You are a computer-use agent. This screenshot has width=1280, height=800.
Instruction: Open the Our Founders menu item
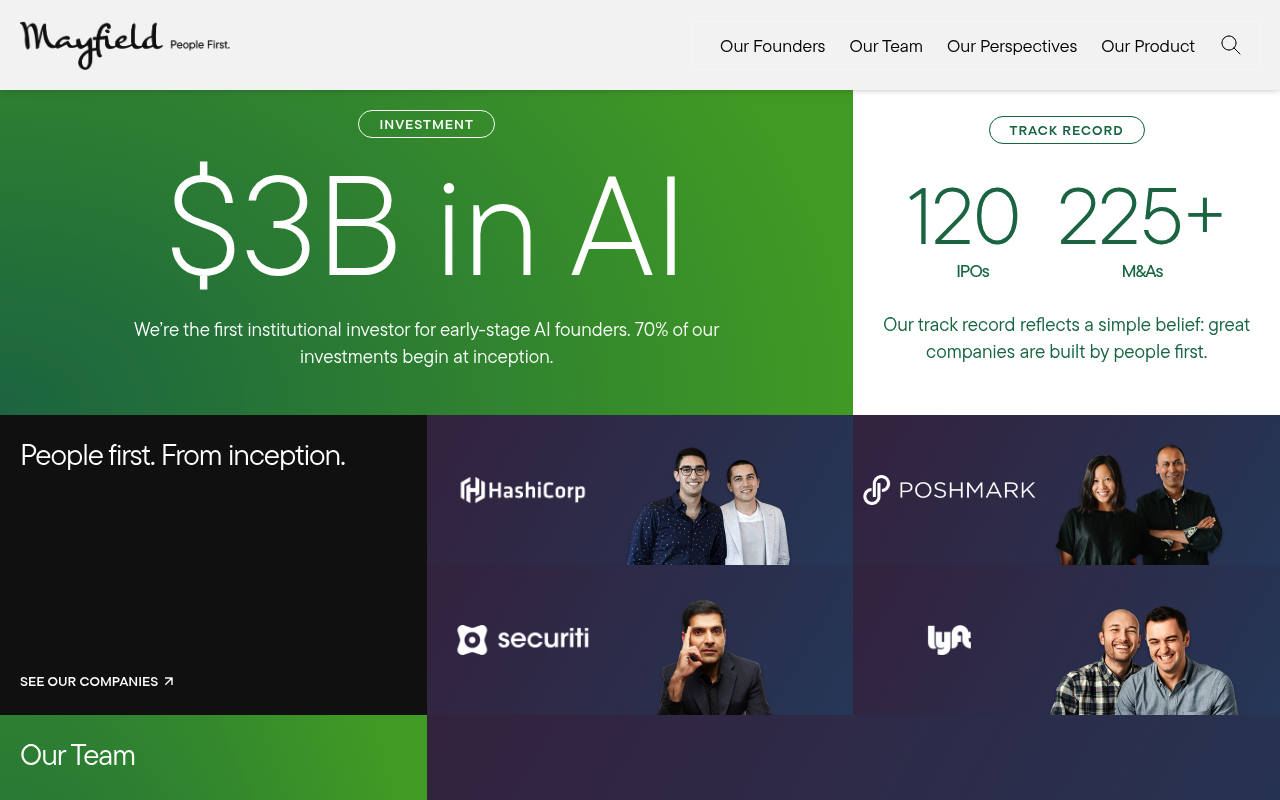[772, 46]
